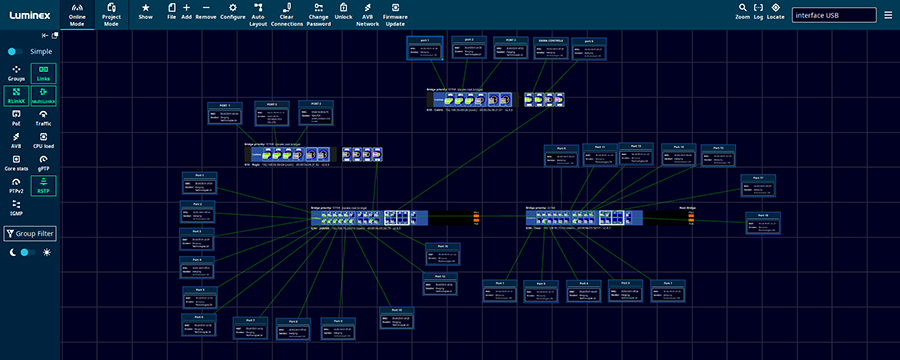
Task: Select the Port 12 device card
Action: (440, 284)
